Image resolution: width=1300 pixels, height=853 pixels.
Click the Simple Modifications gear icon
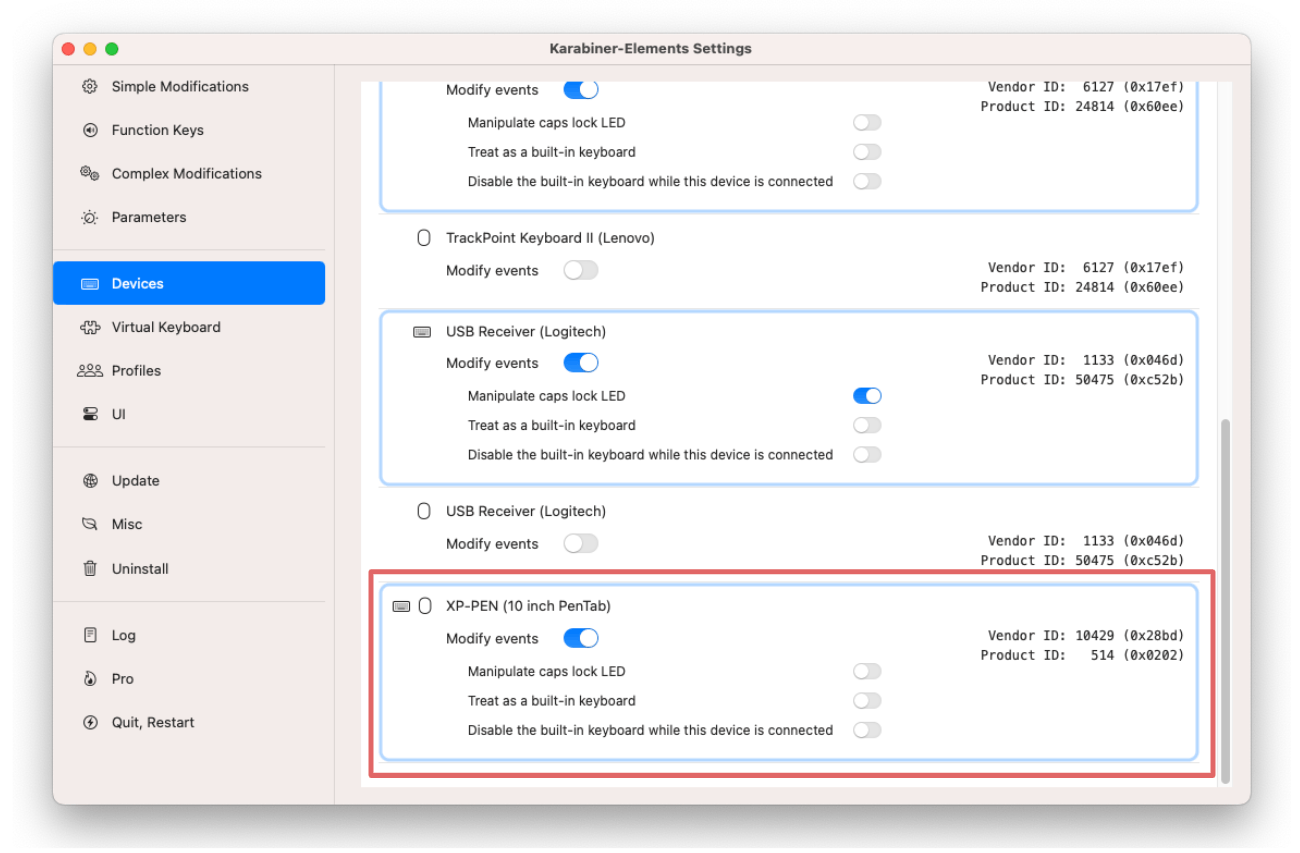(90, 87)
